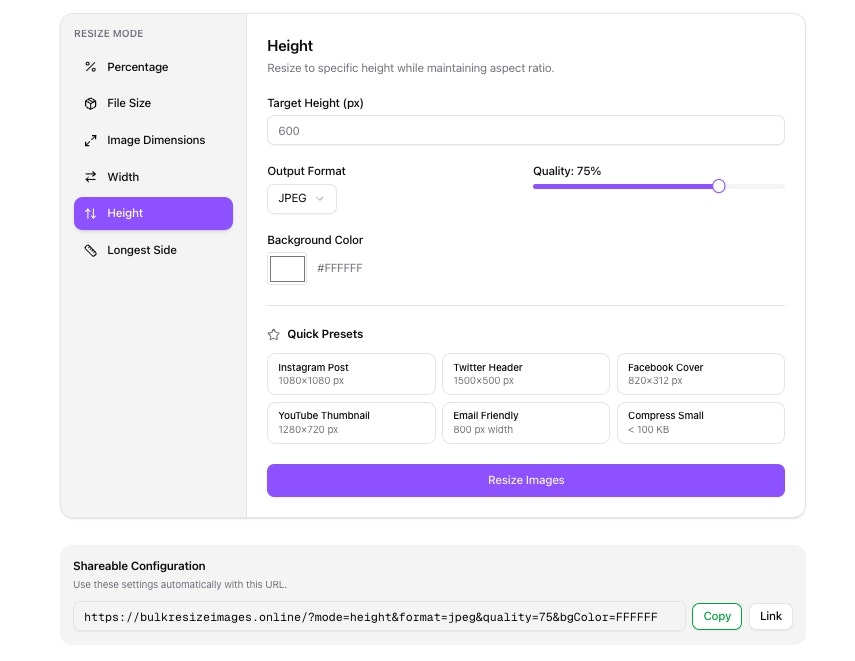Click the Longest Side ruler icon
The width and height of the screenshot is (855, 661).
(90, 251)
